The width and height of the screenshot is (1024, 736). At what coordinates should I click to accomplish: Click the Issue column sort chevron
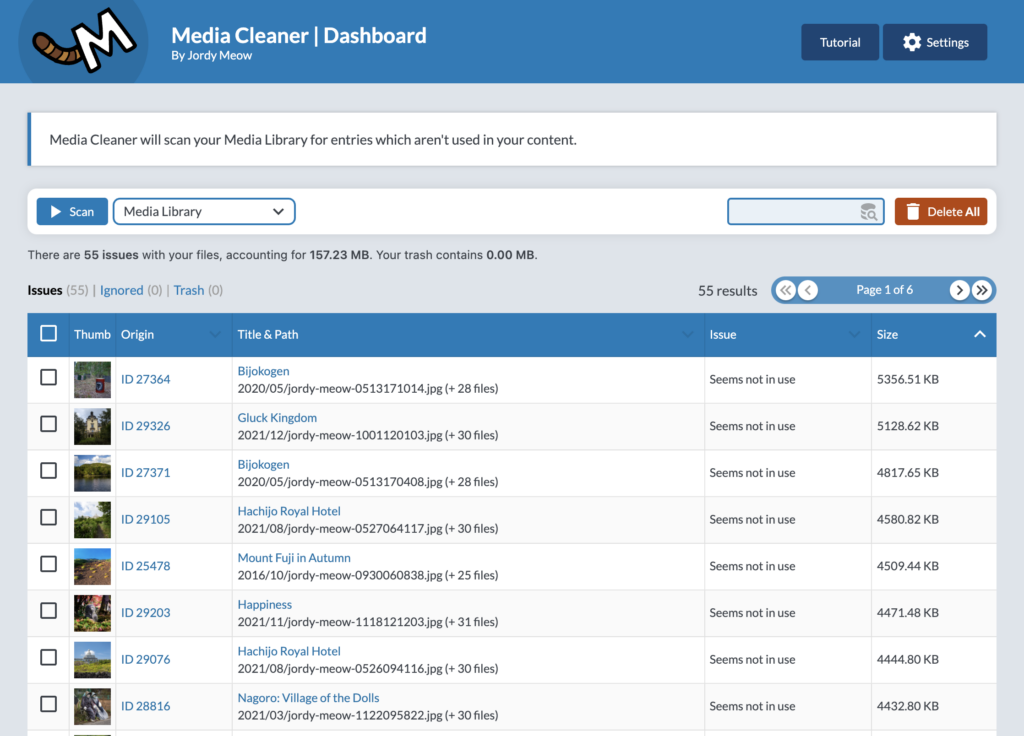point(855,334)
